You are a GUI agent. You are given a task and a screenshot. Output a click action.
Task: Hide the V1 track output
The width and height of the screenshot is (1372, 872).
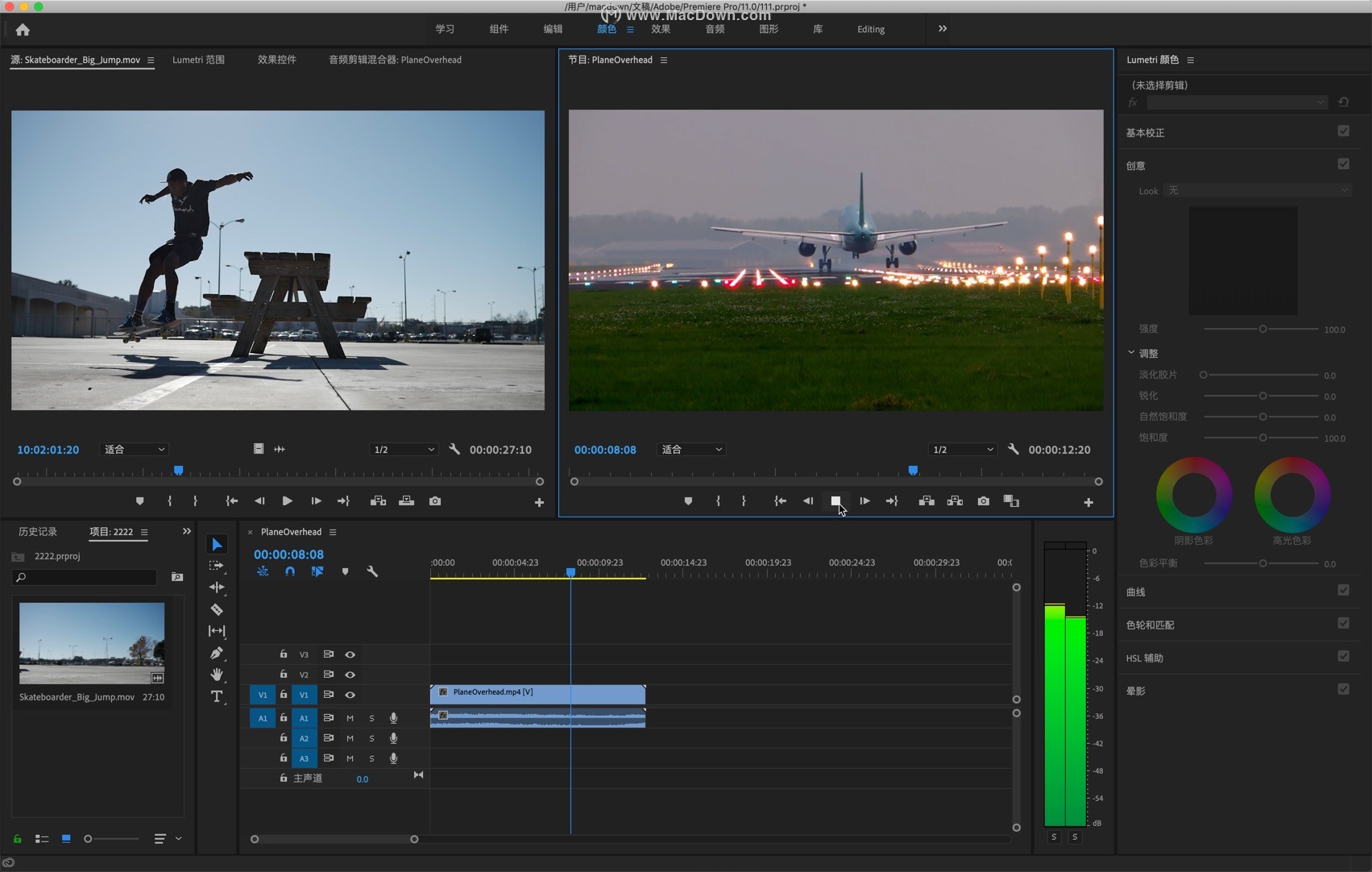pyautogui.click(x=350, y=695)
